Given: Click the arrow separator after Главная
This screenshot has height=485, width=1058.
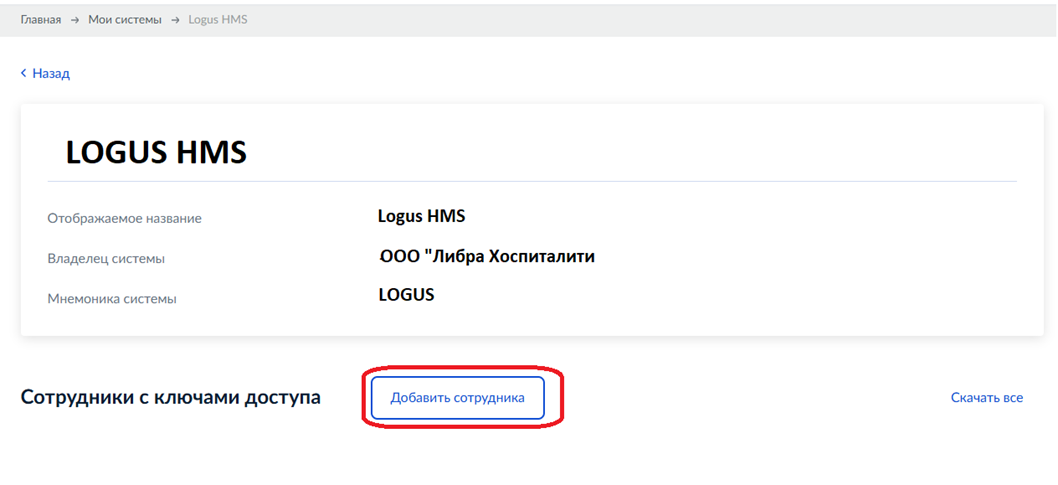Looking at the screenshot, I should (75, 20).
